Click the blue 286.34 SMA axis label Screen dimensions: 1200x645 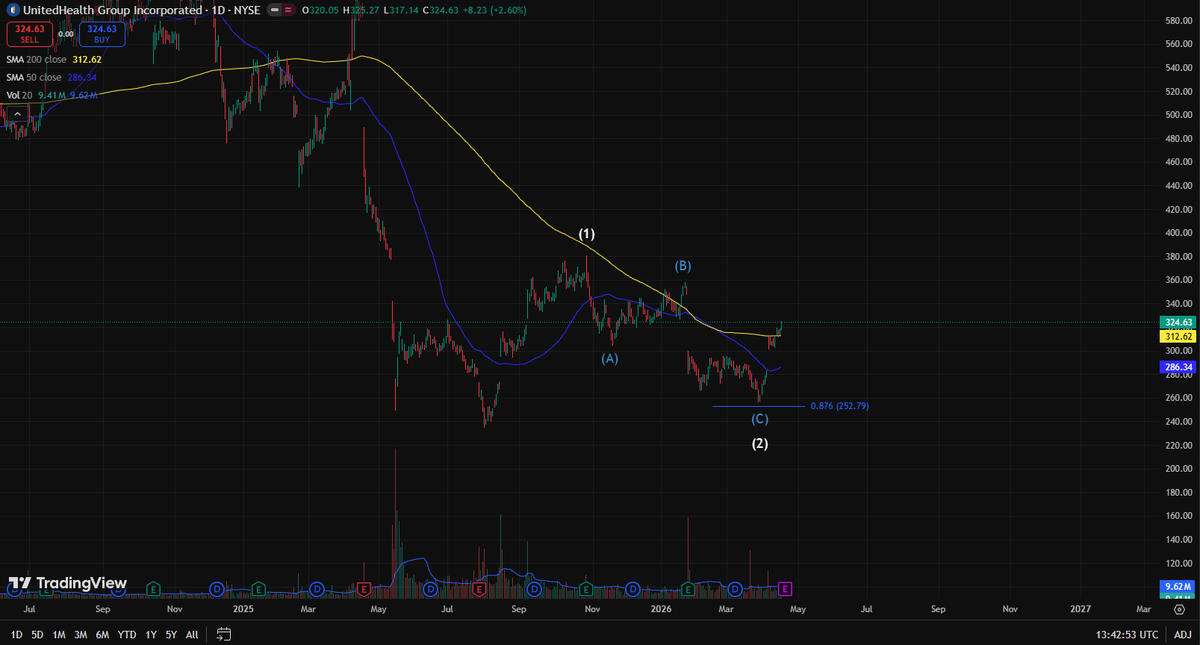(1179, 367)
